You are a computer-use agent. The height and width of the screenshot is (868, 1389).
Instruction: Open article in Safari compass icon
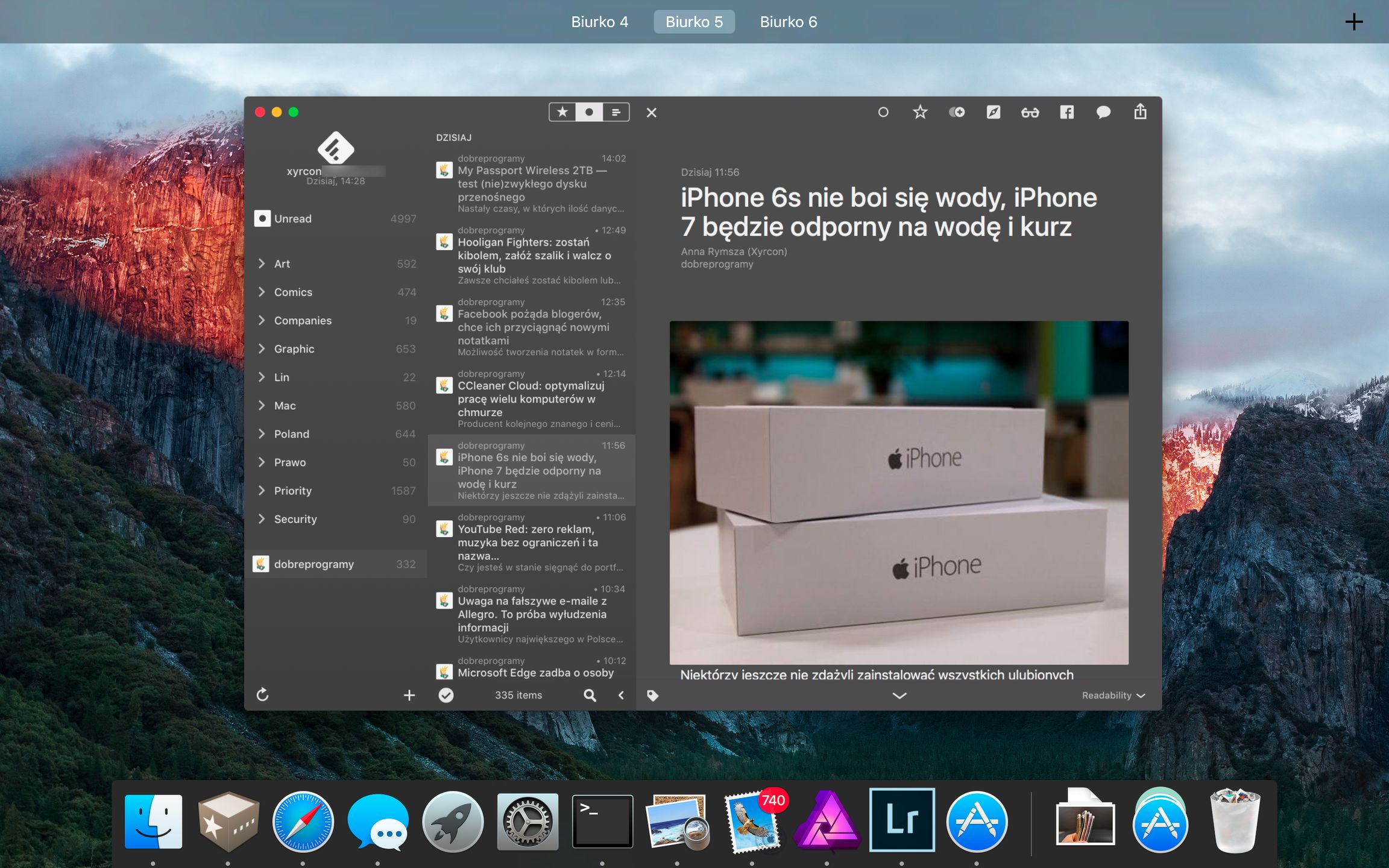click(x=993, y=112)
